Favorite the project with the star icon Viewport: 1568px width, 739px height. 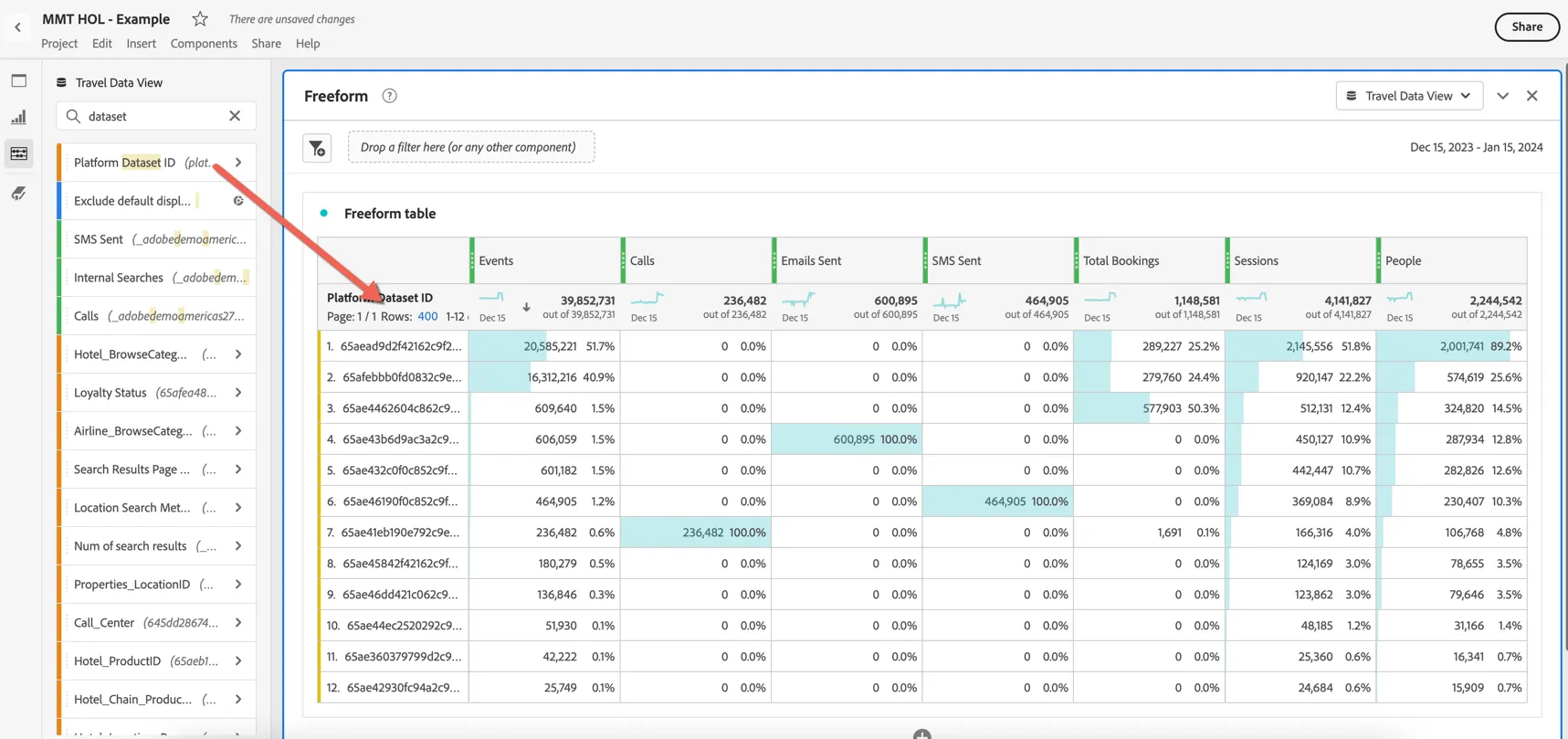(x=200, y=19)
